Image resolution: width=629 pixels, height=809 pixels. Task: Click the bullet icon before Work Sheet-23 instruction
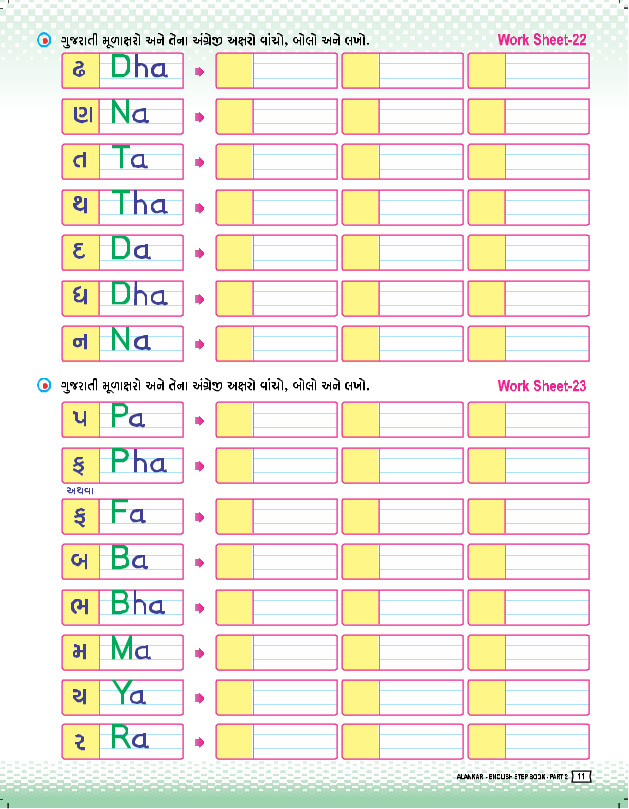tap(43, 385)
